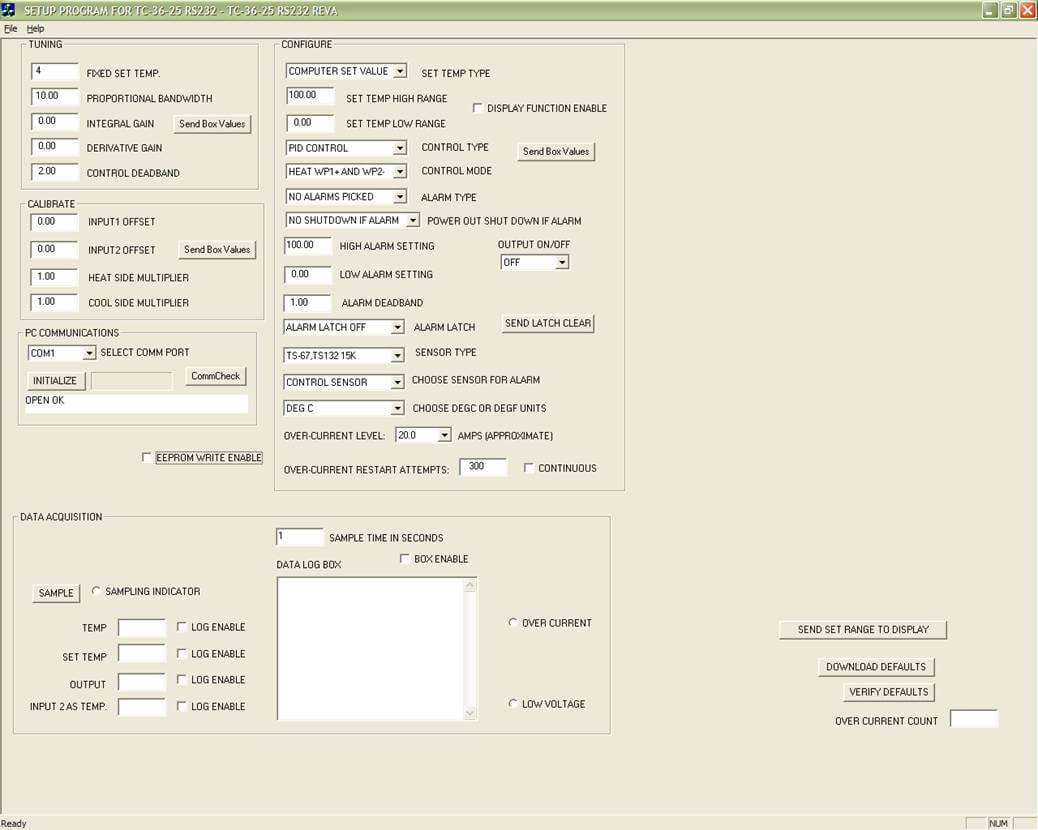Enable LOG ENABLE for TEMP

pyautogui.click(x=183, y=626)
